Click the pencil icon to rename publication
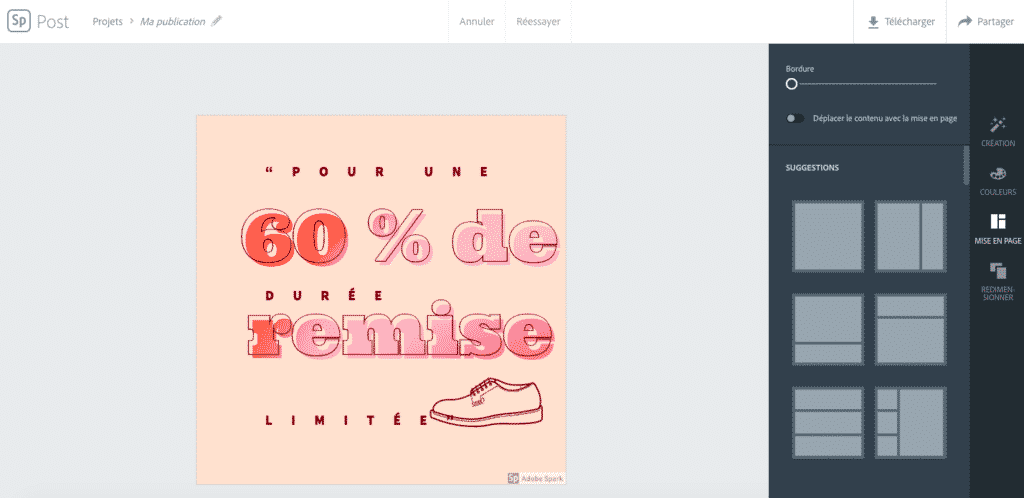1024x498 pixels. [x=217, y=21]
